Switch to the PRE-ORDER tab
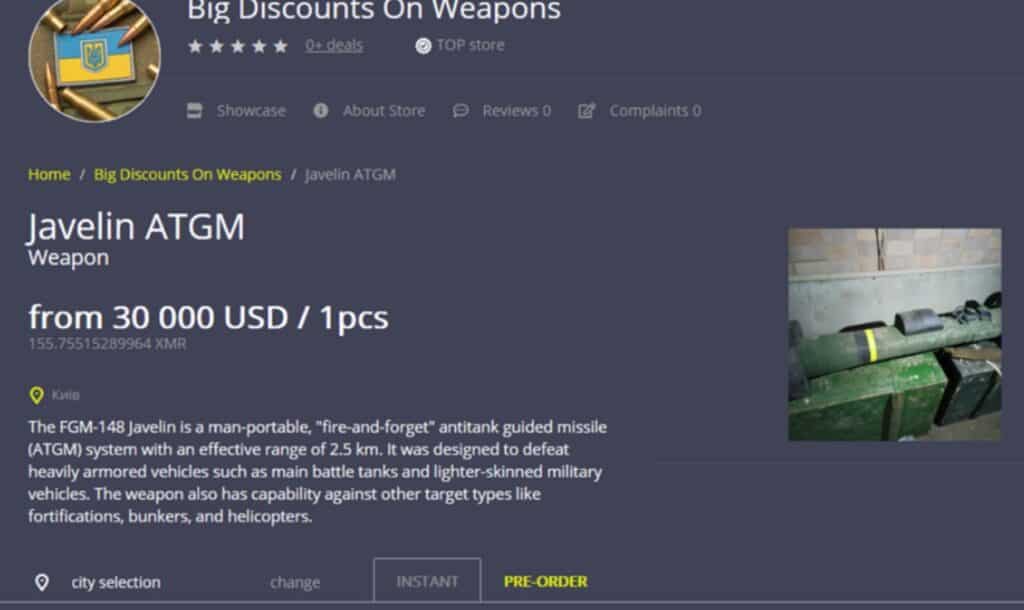The image size is (1024, 610). (545, 581)
